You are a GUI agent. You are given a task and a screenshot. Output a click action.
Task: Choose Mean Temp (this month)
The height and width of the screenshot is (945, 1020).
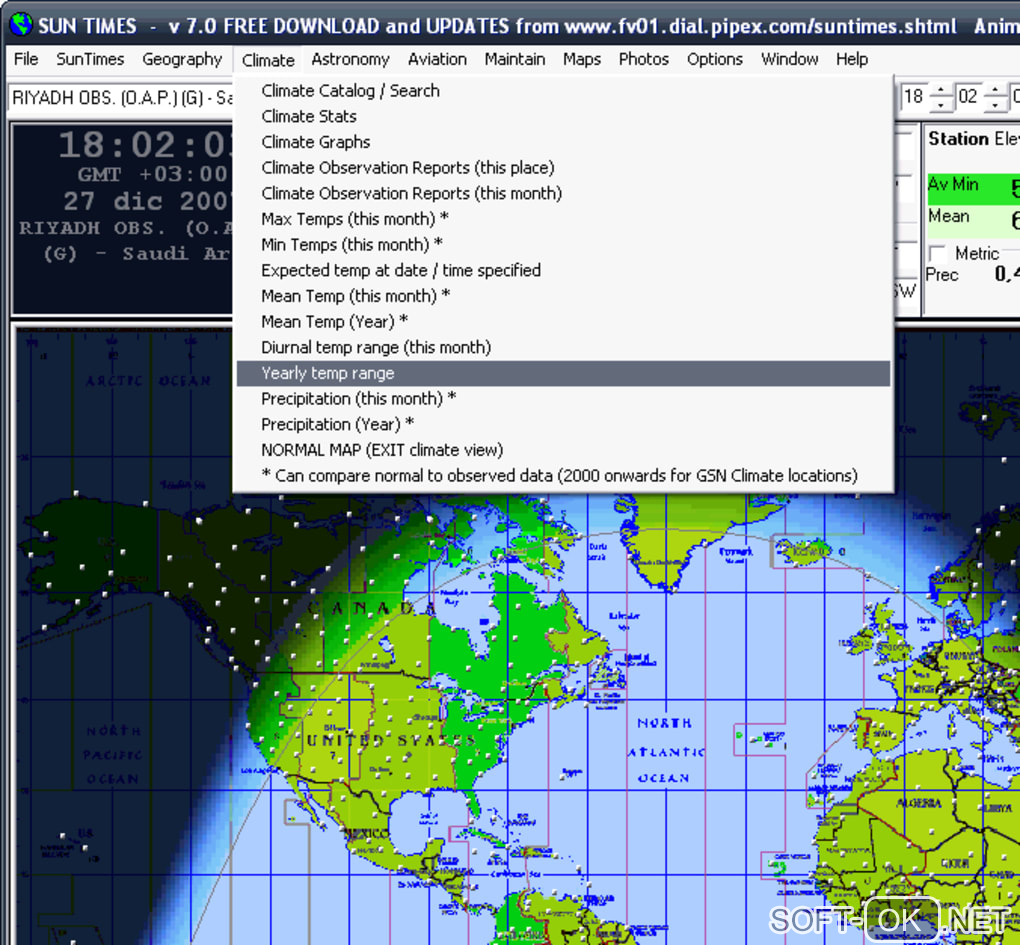[x=563, y=296]
